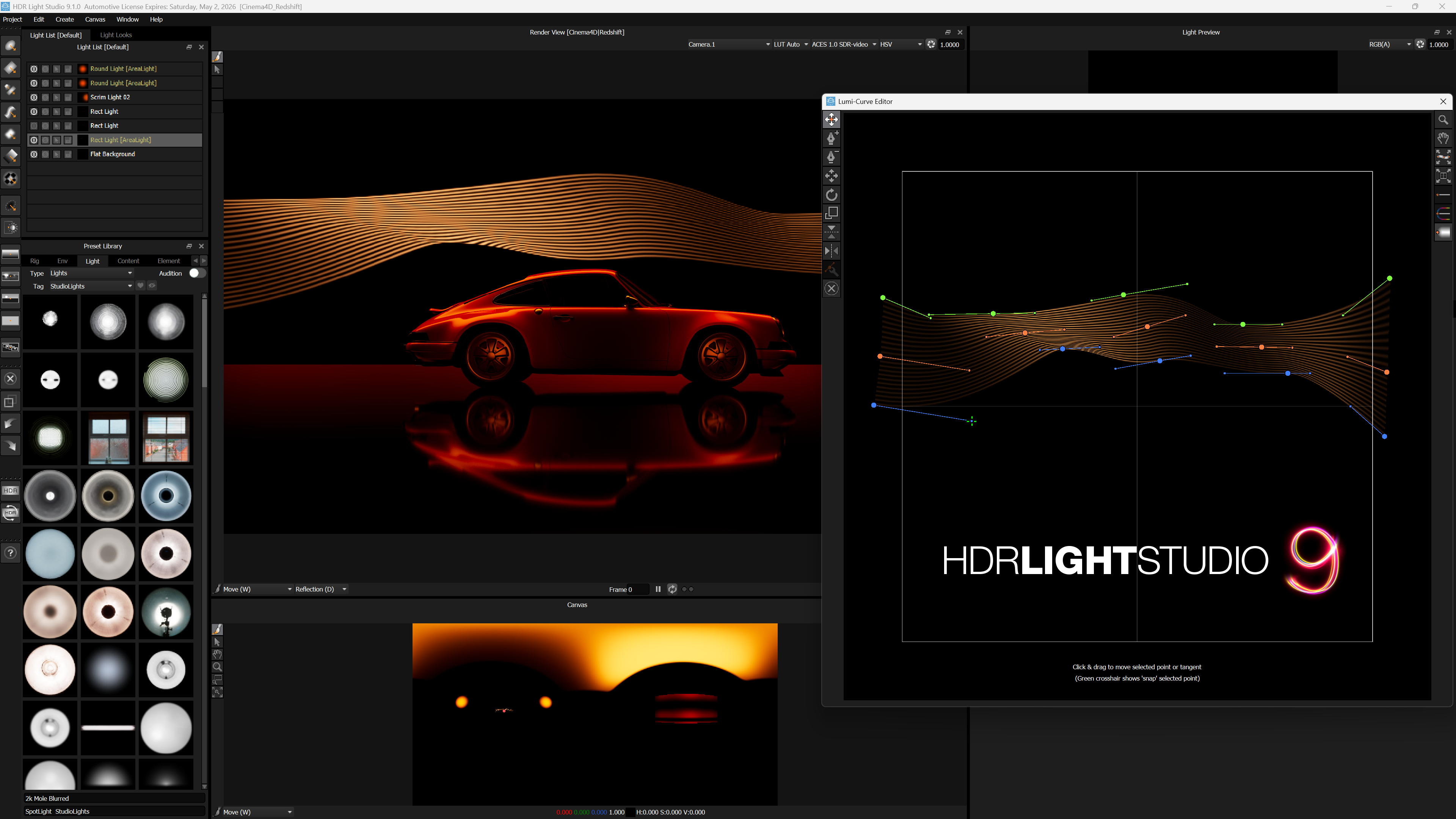The width and height of the screenshot is (1456, 819).
Task: Click the Canvas pan hand tool
Action: [x=217, y=654]
